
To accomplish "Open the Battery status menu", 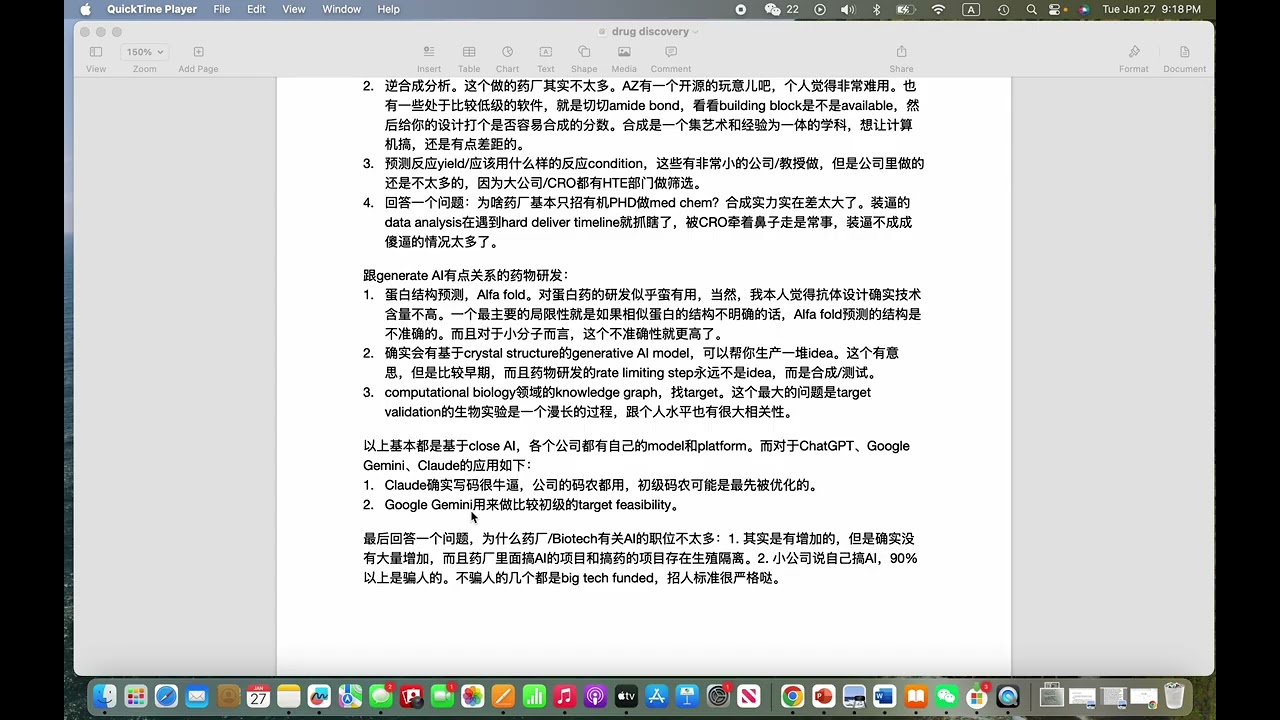I will 906,9.
